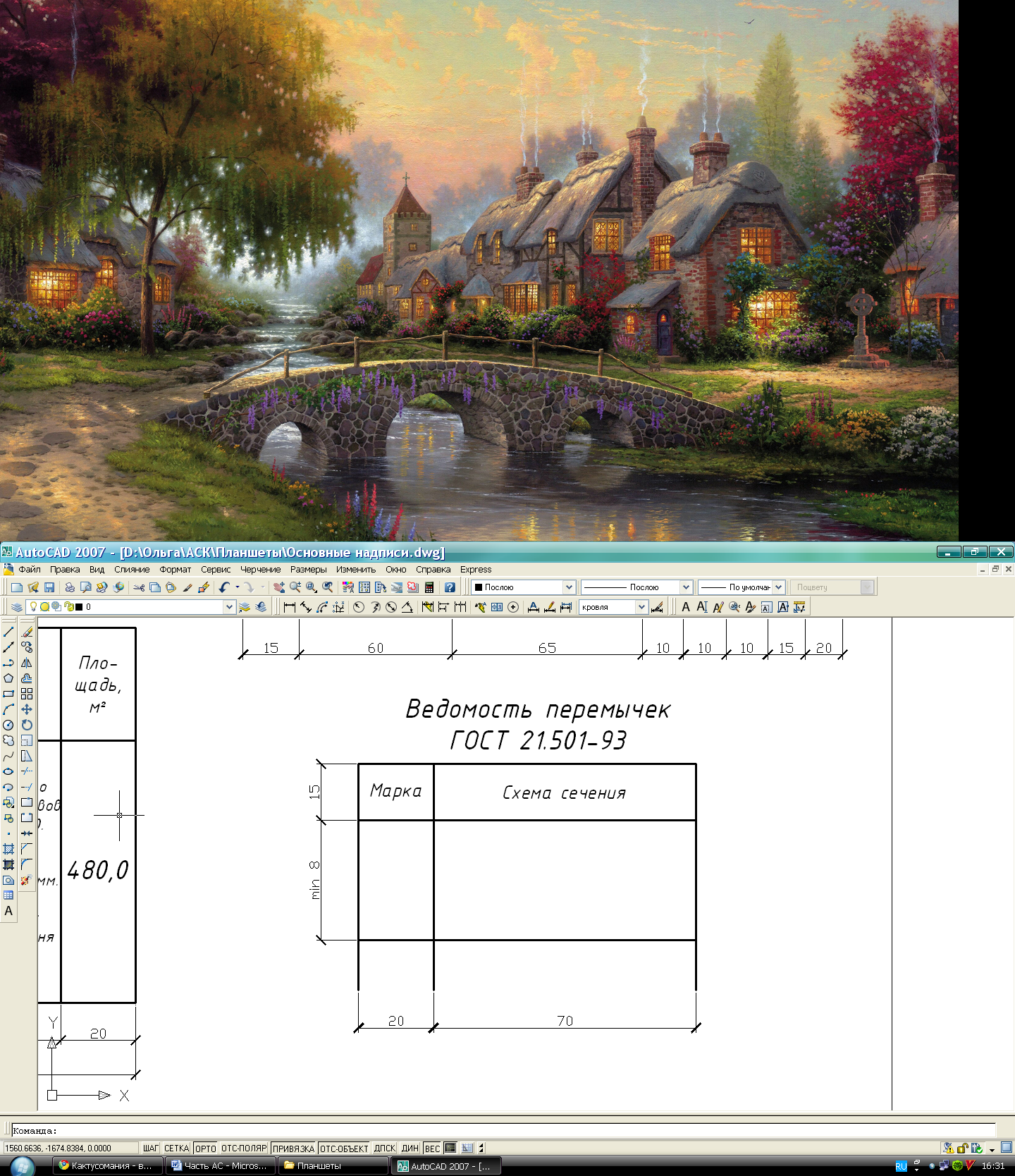This screenshot has height=1176, width=1015.
Task: Open the Express menu
Action: click(476, 570)
